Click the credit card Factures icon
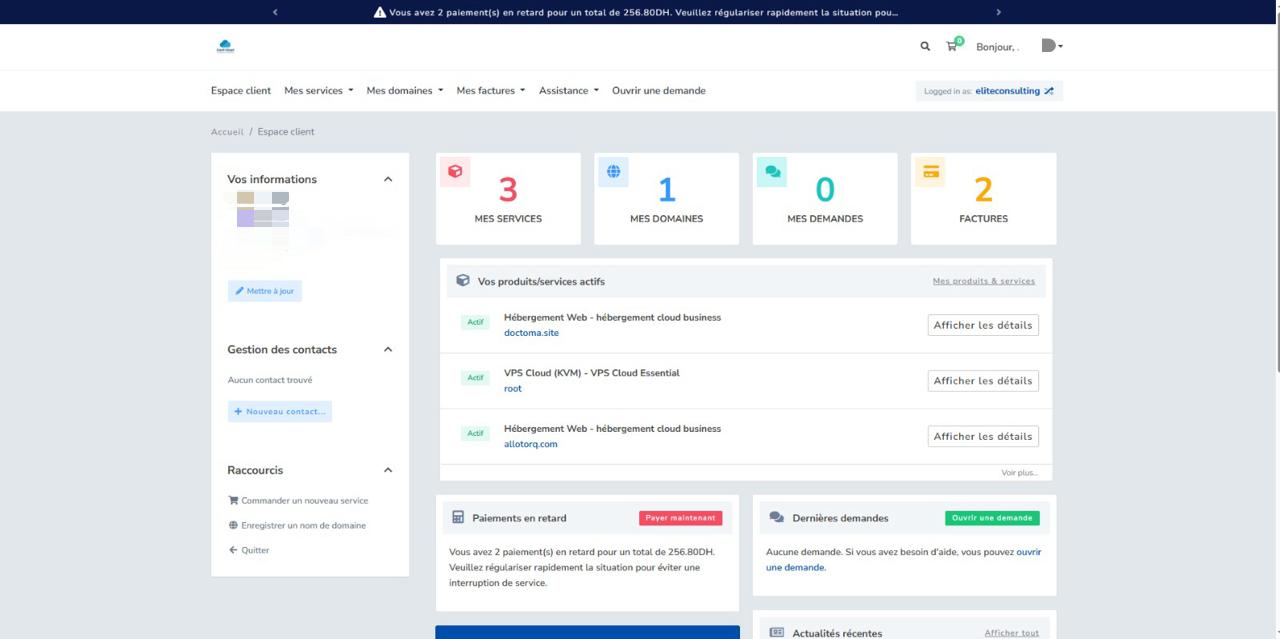Viewport: 1280px width, 639px height. click(x=930, y=172)
